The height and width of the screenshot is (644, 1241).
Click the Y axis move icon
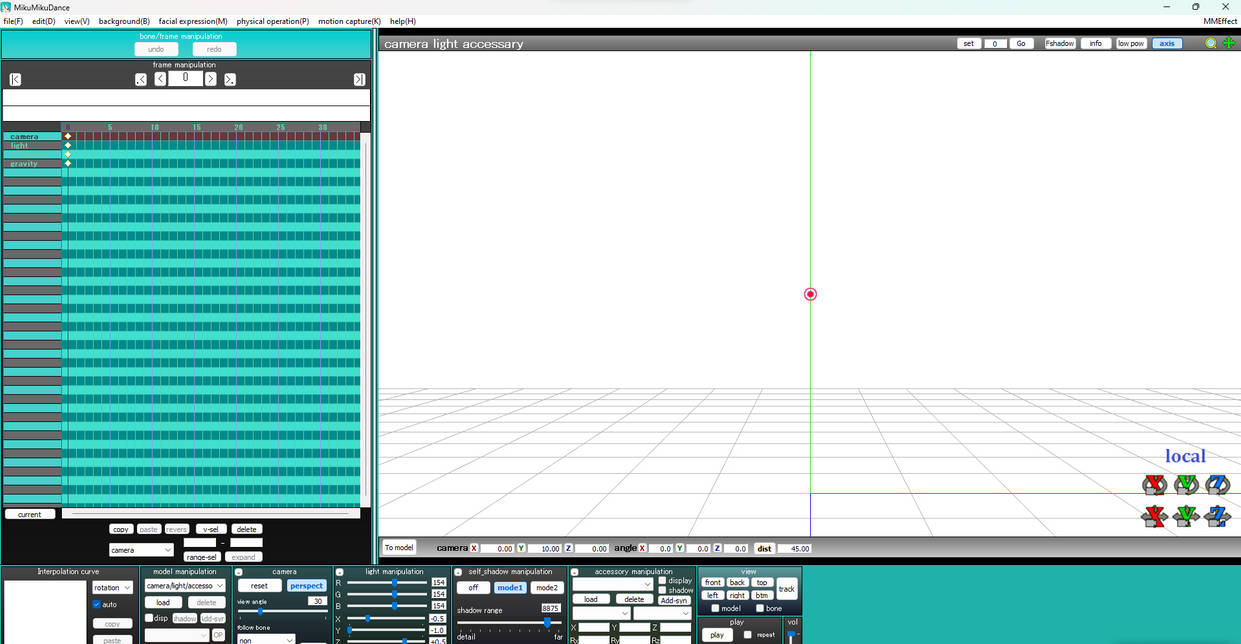point(1186,516)
